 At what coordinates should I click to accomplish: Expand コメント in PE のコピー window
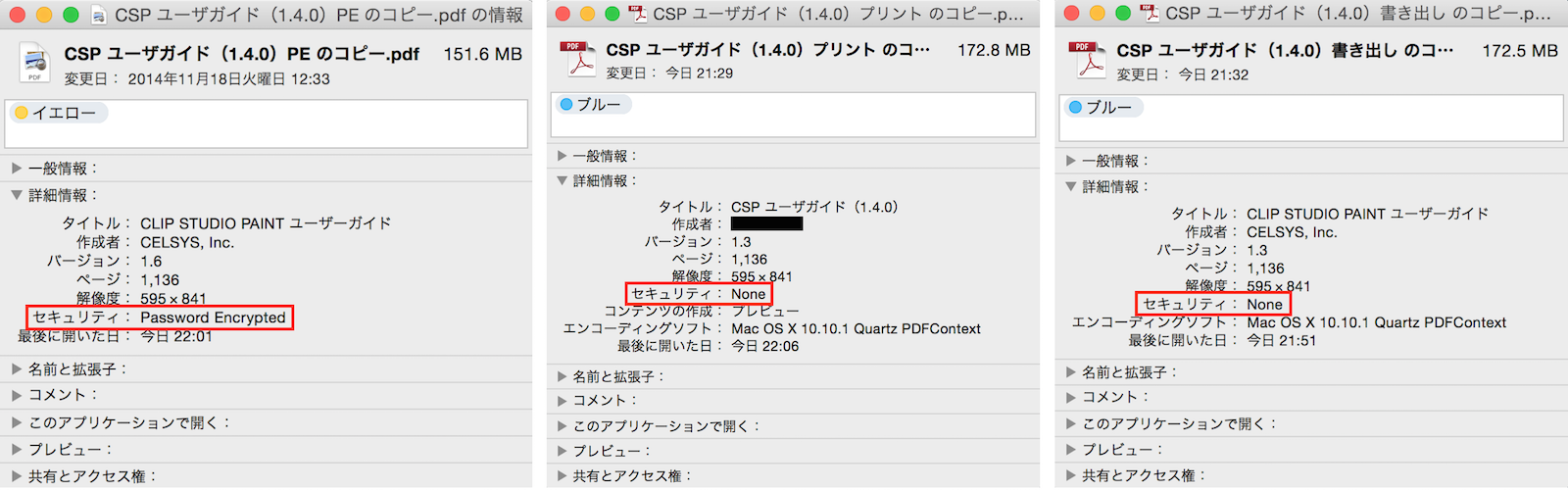pyautogui.click(x=17, y=395)
